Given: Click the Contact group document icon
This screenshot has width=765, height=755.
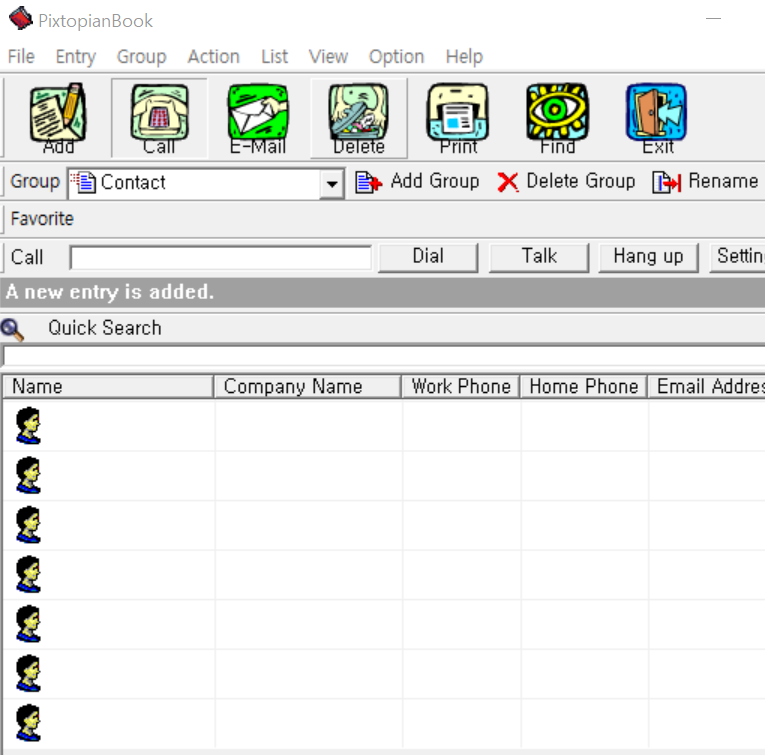Looking at the screenshot, I should point(84,183).
